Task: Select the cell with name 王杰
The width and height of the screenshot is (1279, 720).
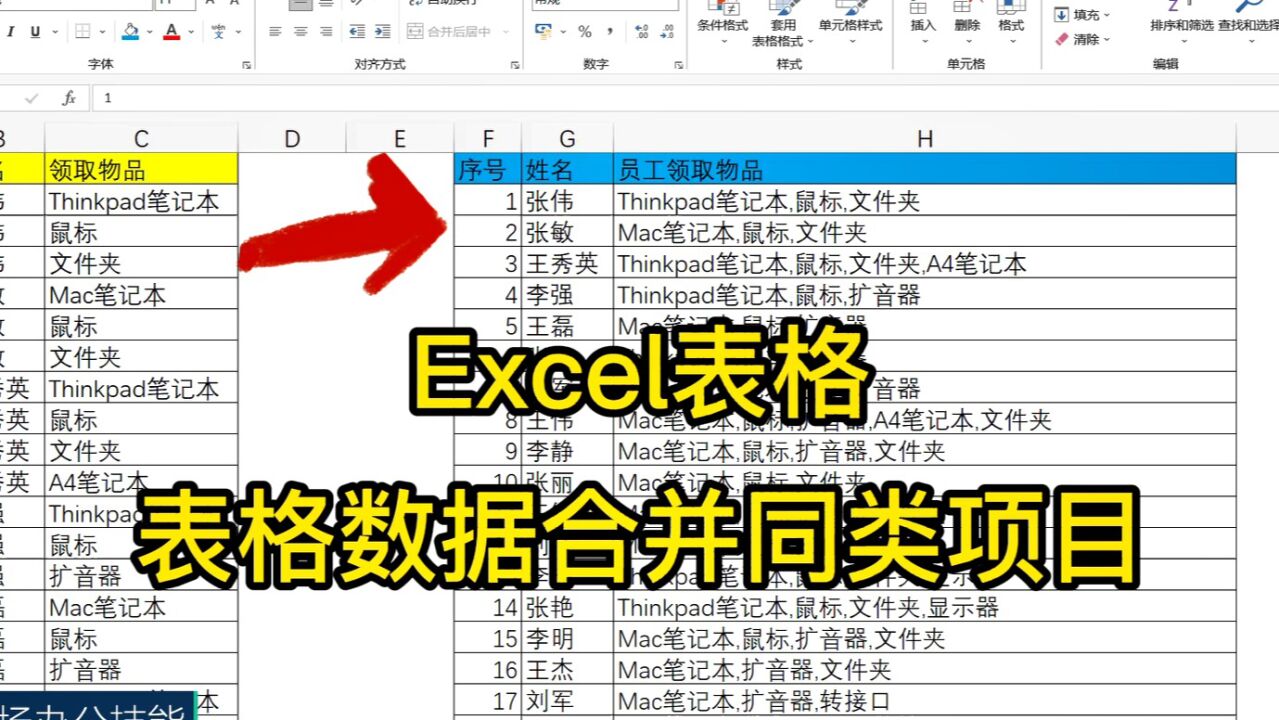Action: pos(568,669)
